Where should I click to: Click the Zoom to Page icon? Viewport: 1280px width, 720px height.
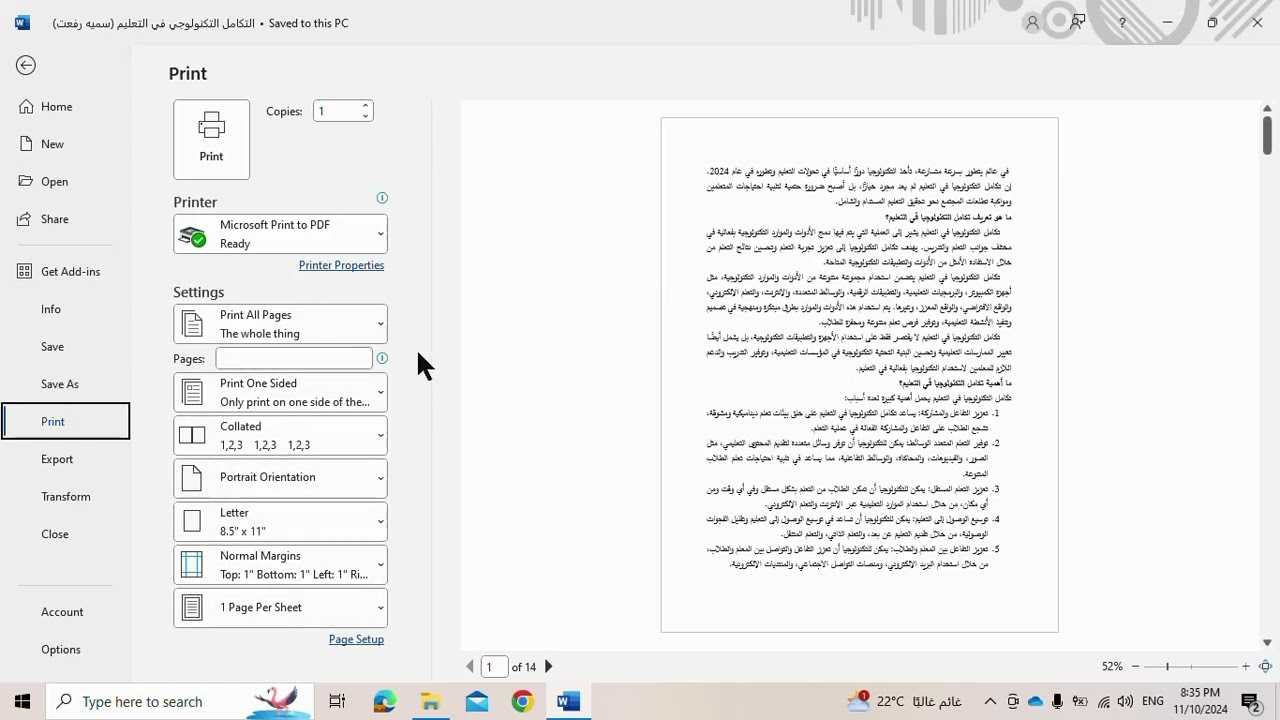[x=1266, y=666]
